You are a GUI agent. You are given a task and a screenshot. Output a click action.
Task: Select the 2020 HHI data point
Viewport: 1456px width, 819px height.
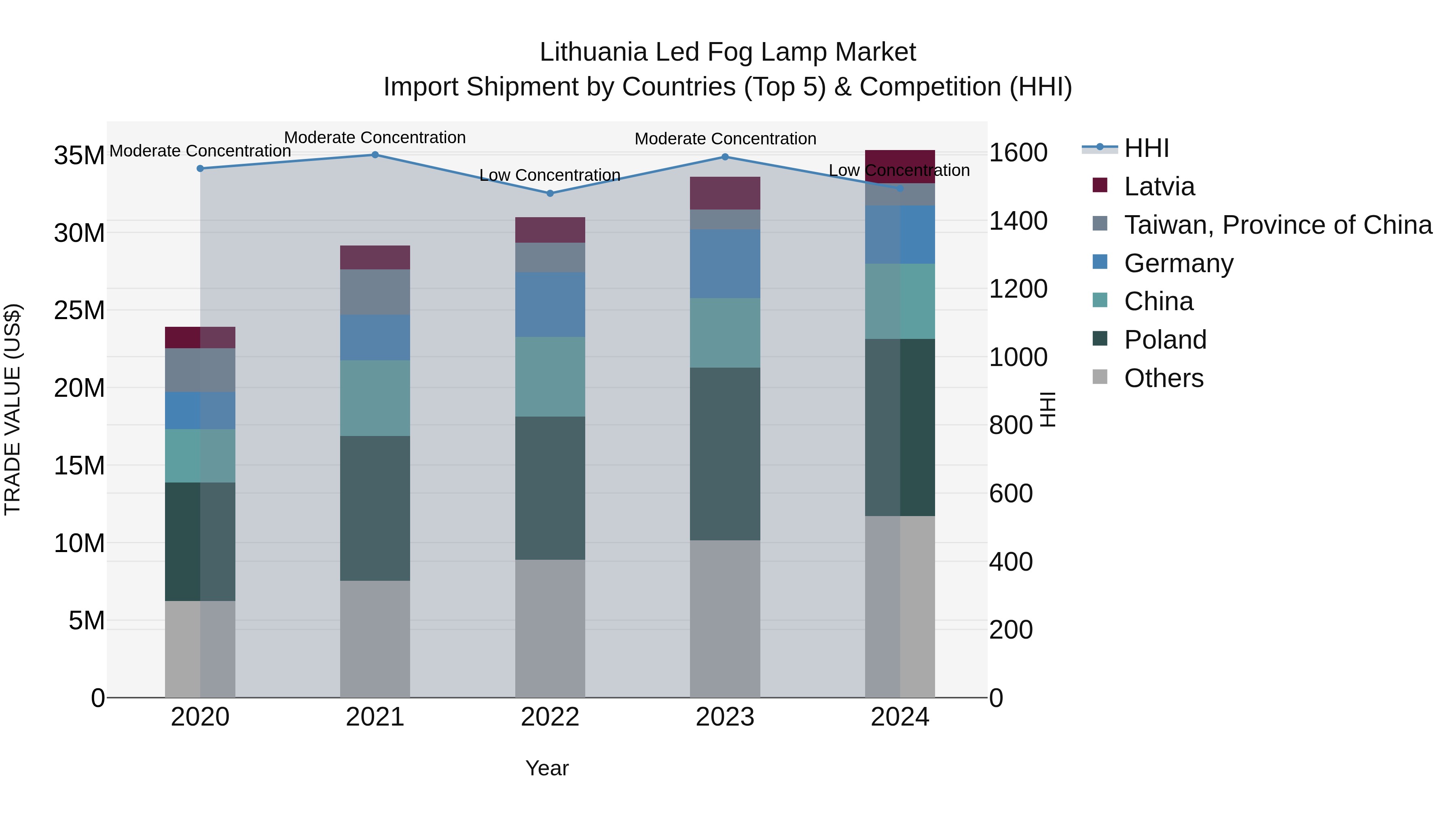[x=200, y=168]
